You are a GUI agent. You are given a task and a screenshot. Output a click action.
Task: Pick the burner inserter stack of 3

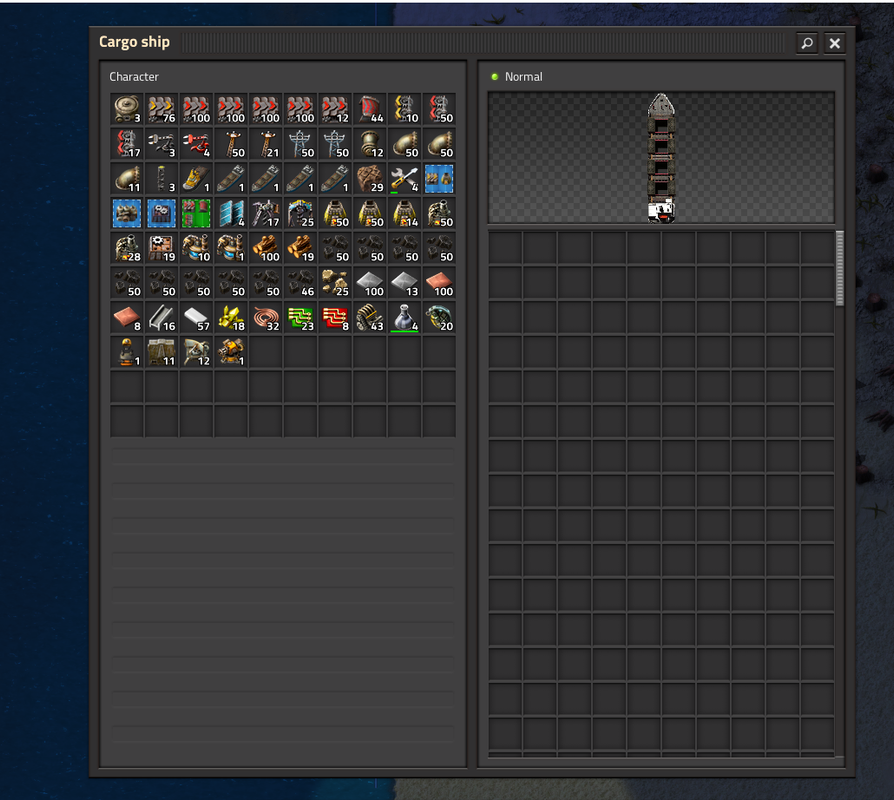(161, 144)
